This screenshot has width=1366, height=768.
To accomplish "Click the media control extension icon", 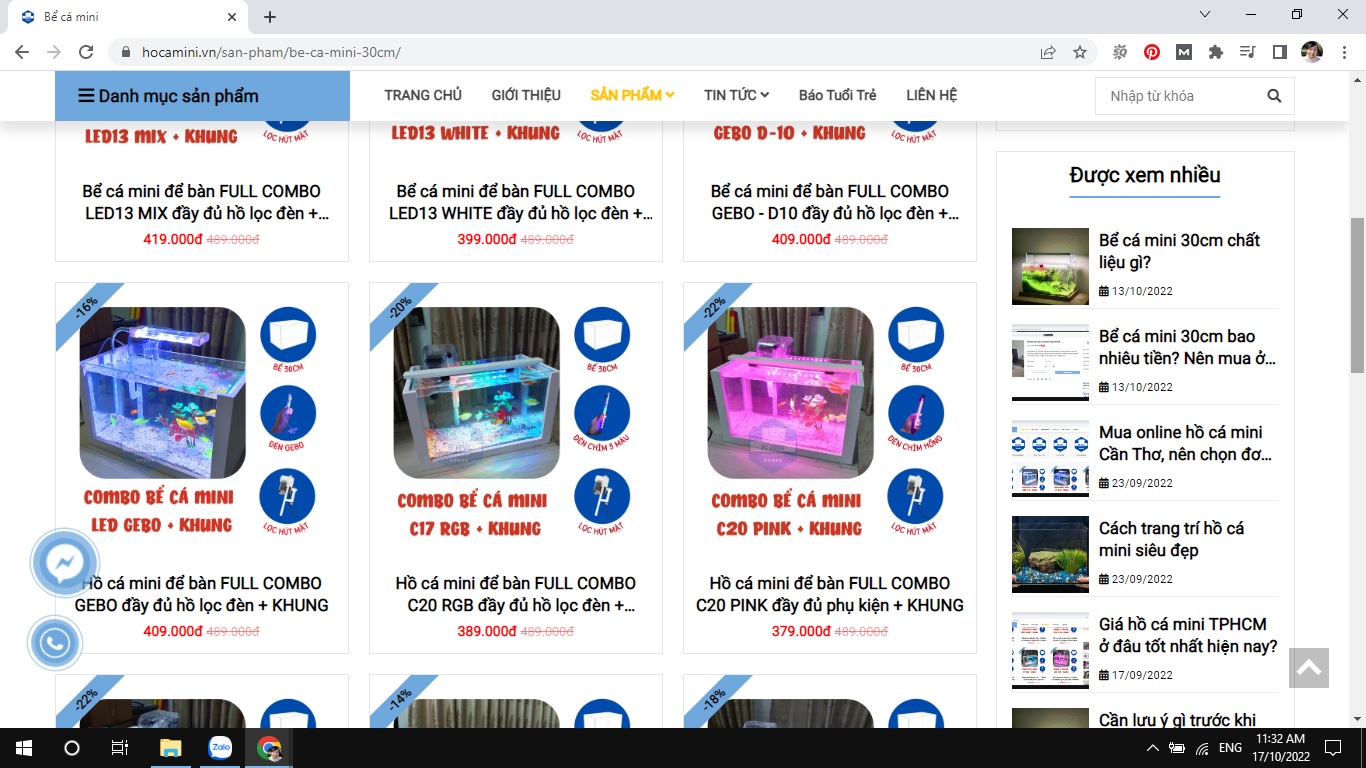I will click(1247, 52).
